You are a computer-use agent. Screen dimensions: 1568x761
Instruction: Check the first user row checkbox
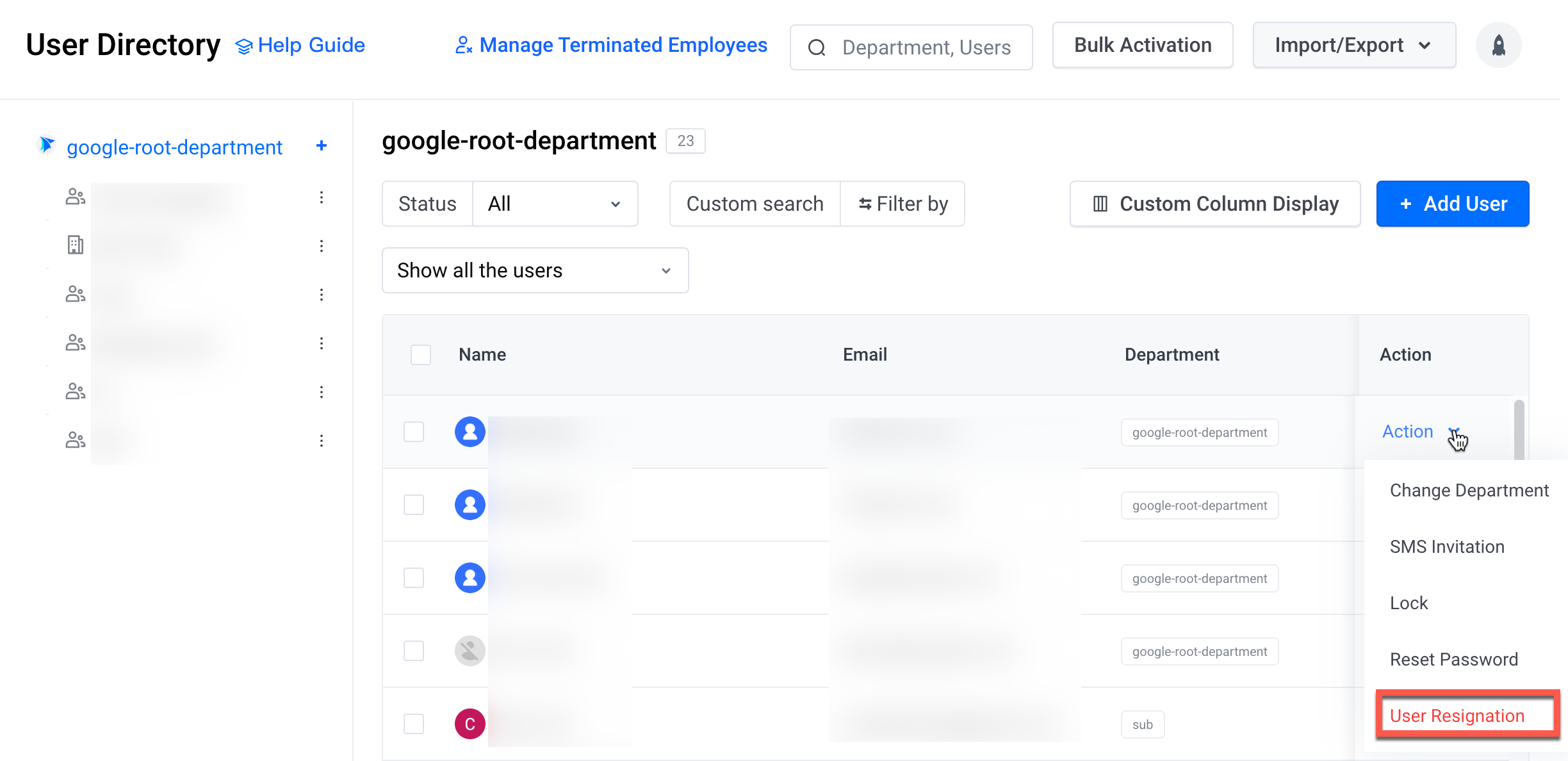414,432
